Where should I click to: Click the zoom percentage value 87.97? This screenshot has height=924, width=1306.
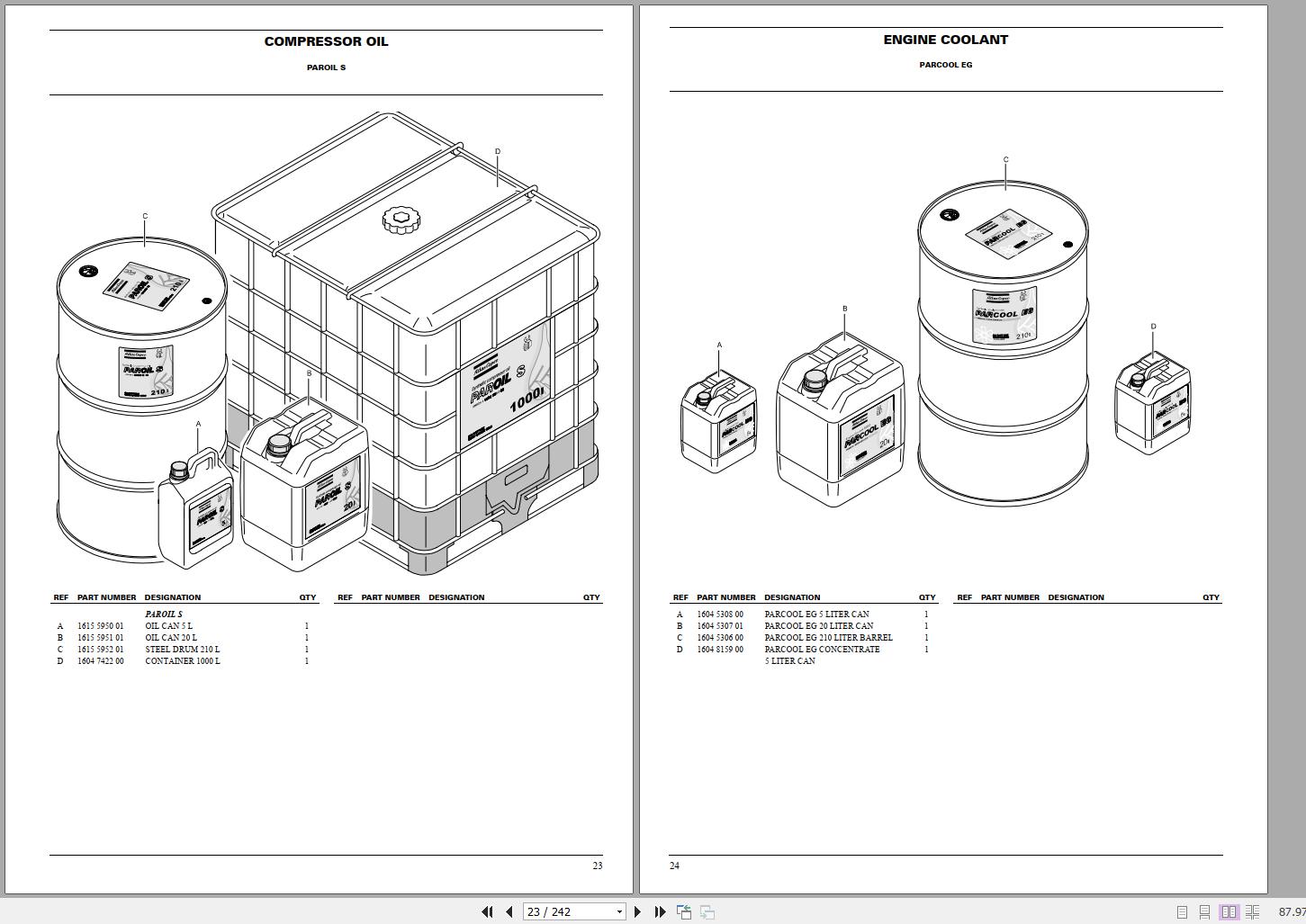(1292, 912)
